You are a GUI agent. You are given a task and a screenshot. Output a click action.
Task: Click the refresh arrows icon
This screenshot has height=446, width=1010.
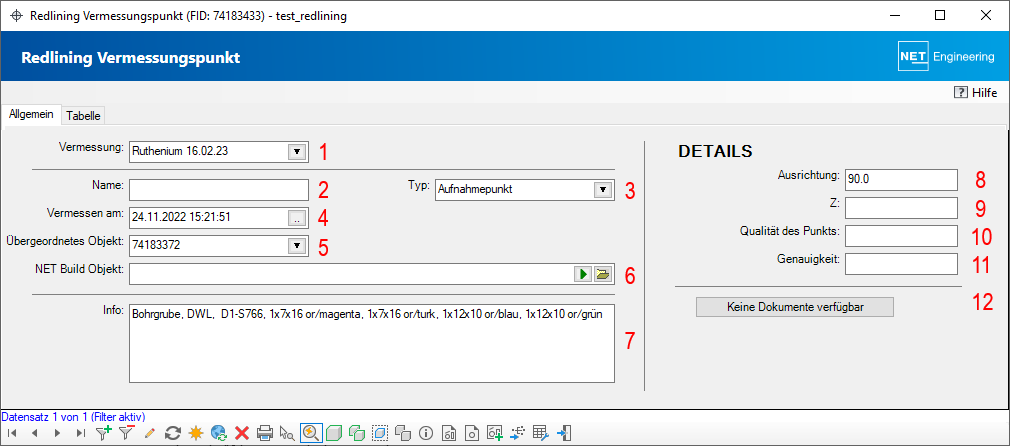pyautogui.click(x=173, y=433)
